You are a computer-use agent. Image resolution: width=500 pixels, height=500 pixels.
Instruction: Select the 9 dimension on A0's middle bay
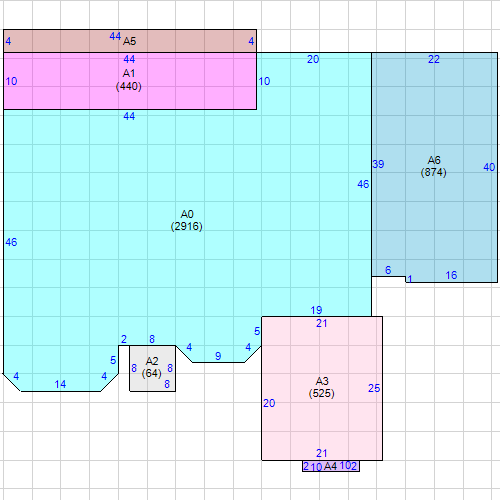(x=218, y=356)
